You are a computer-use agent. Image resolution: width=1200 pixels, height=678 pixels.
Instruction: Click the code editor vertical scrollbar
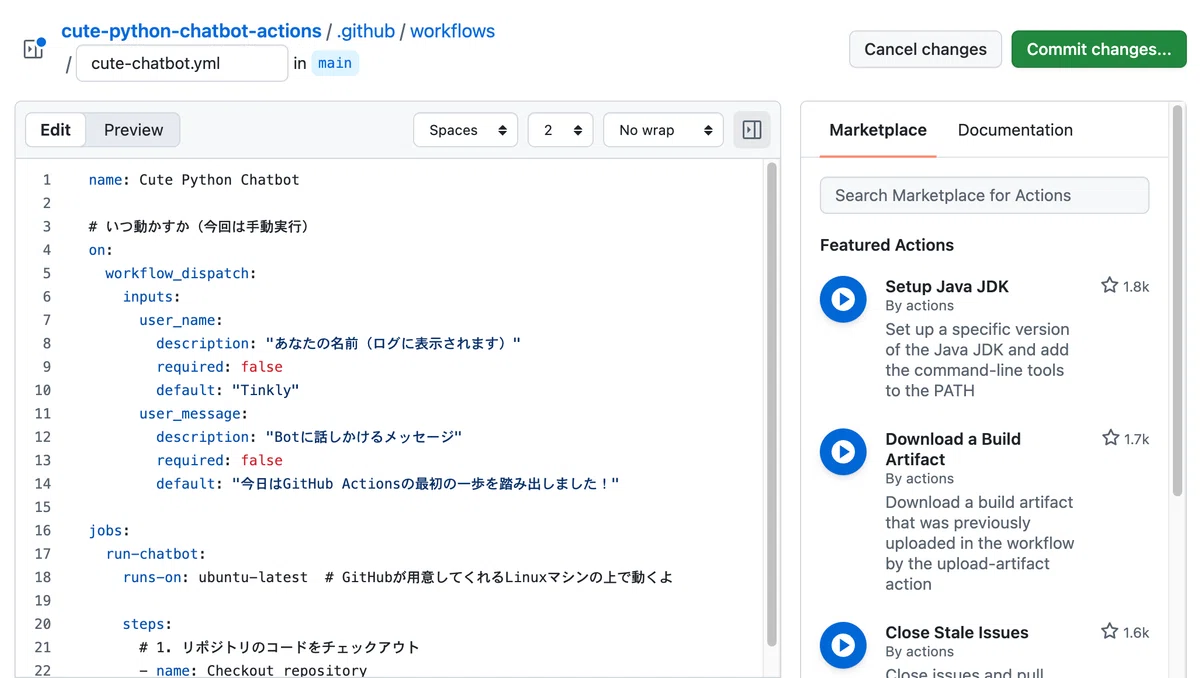[x=772, y=403]
